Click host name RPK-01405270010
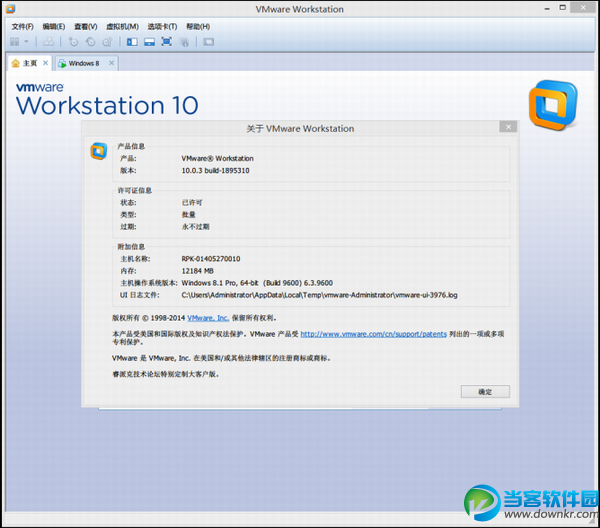The width and height of the screenshot is (600, 528). pos(211,259)
